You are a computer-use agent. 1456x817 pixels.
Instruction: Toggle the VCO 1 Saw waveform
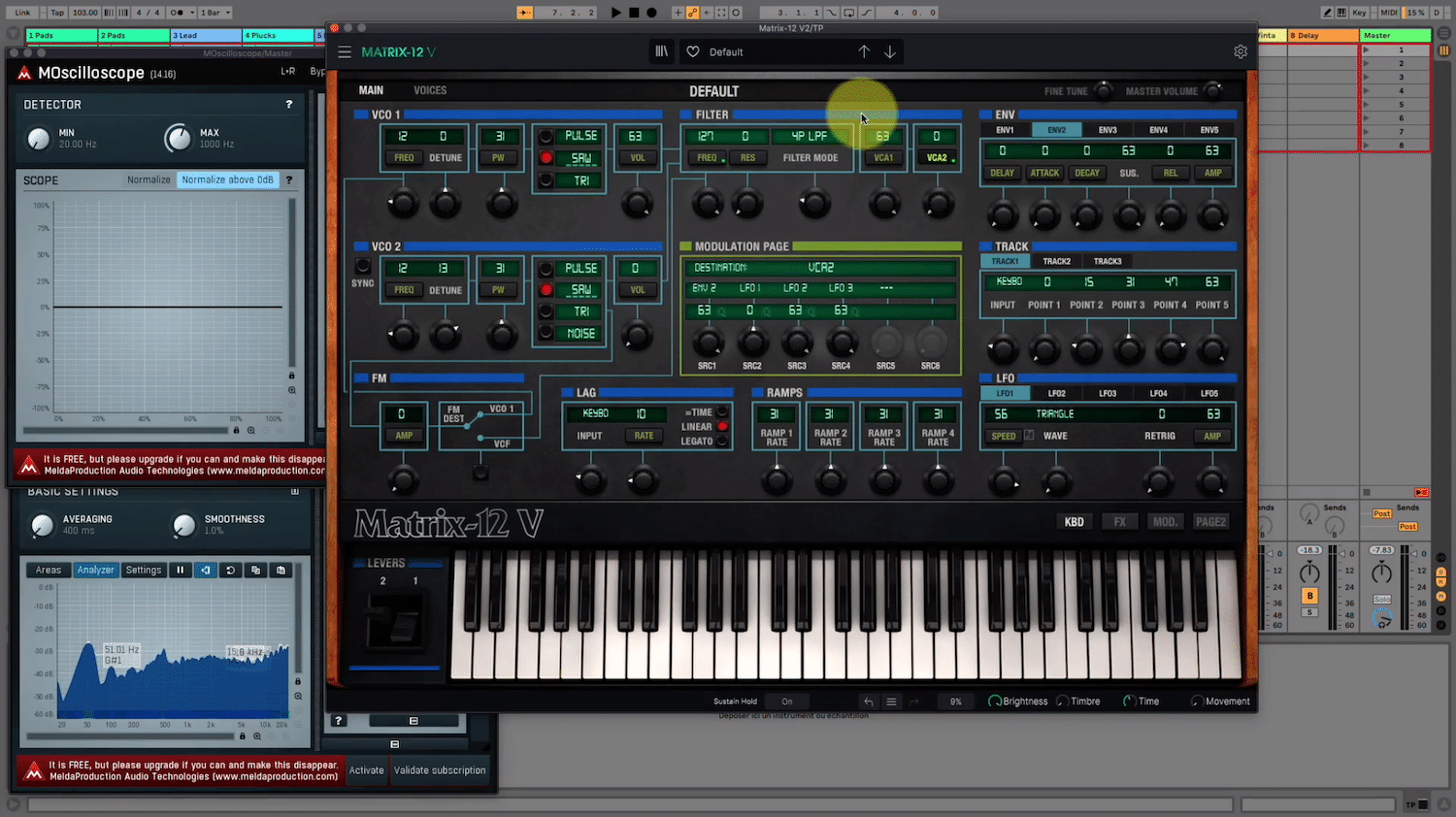546,158
